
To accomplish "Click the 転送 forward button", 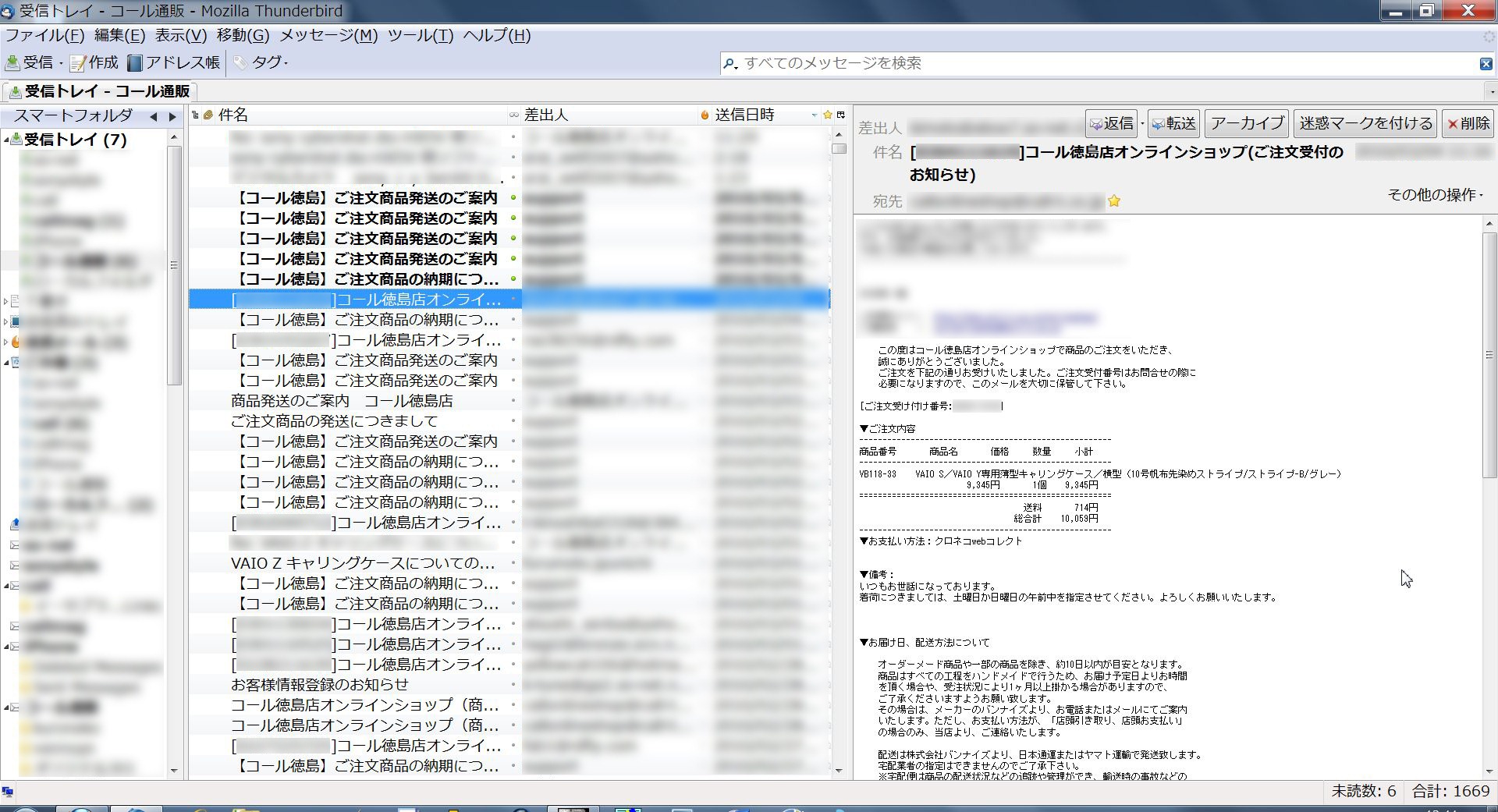I will (x=1173, y=123).
